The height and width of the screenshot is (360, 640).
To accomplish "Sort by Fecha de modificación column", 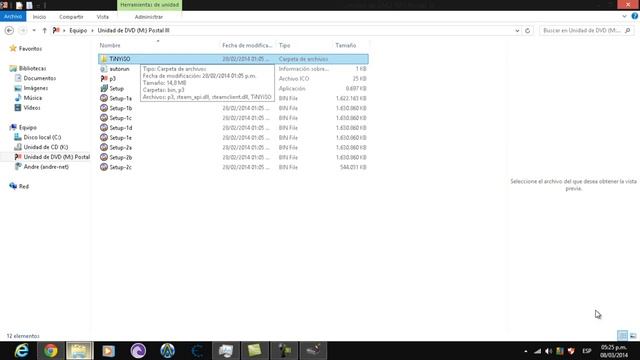I will [248, 45].
